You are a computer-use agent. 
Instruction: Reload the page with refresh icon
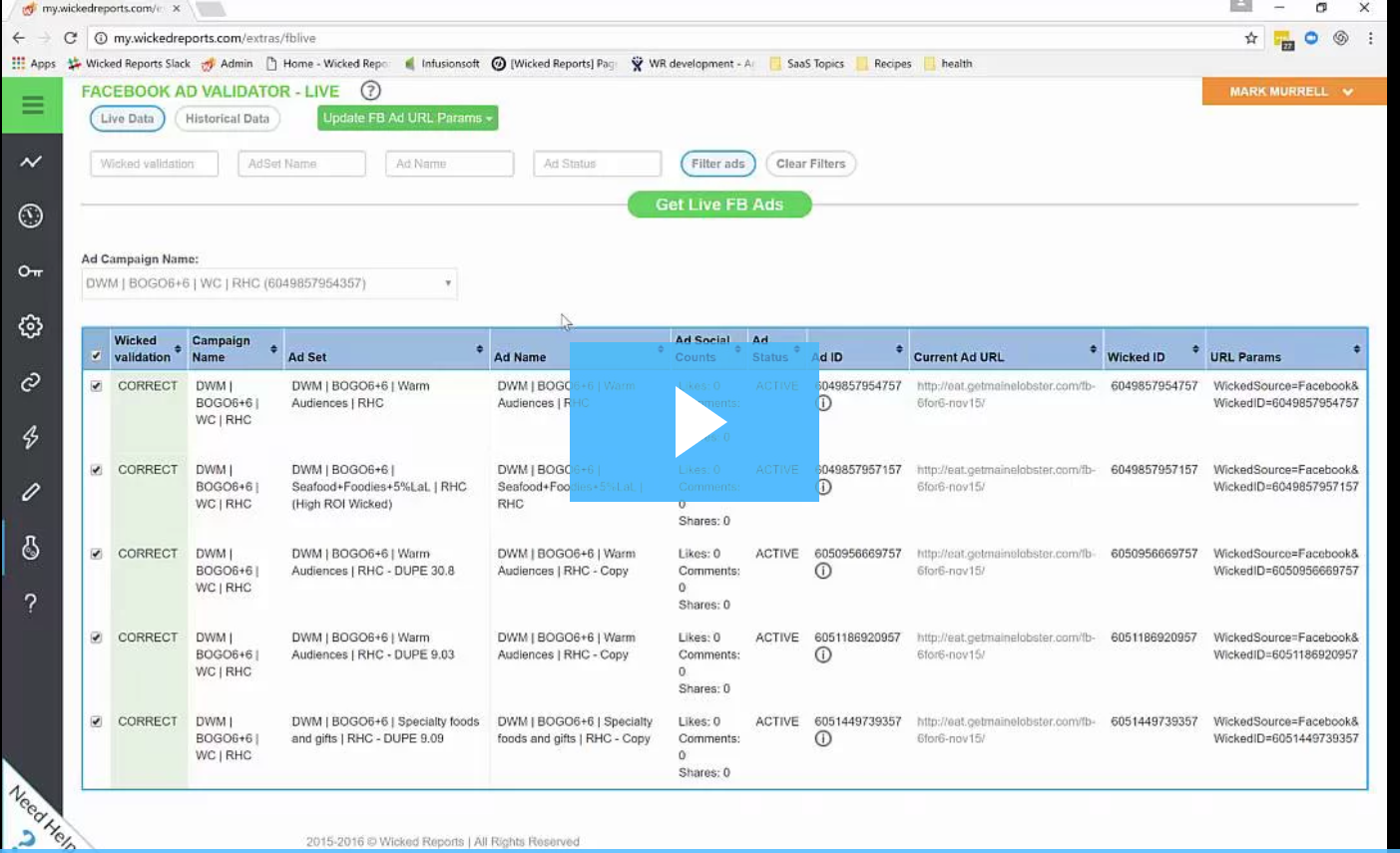point(70,38)
